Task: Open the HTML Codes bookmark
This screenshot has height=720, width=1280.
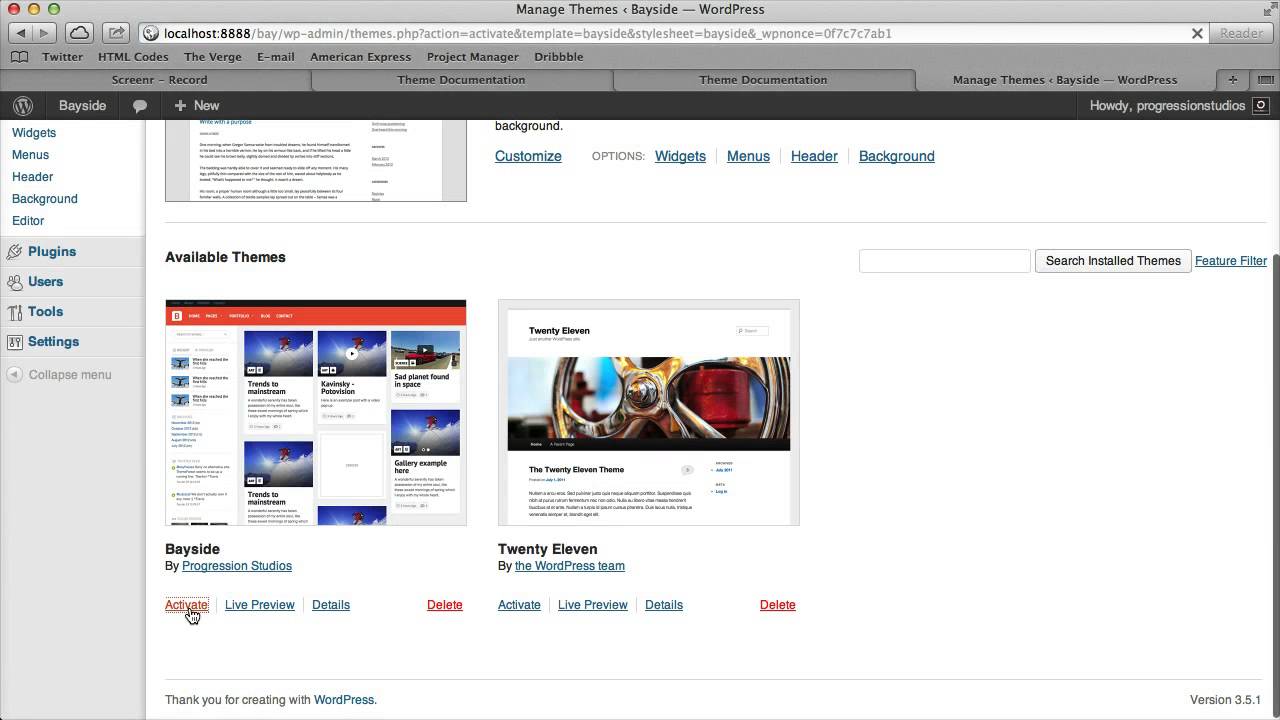Action: [x=133, y=57]
